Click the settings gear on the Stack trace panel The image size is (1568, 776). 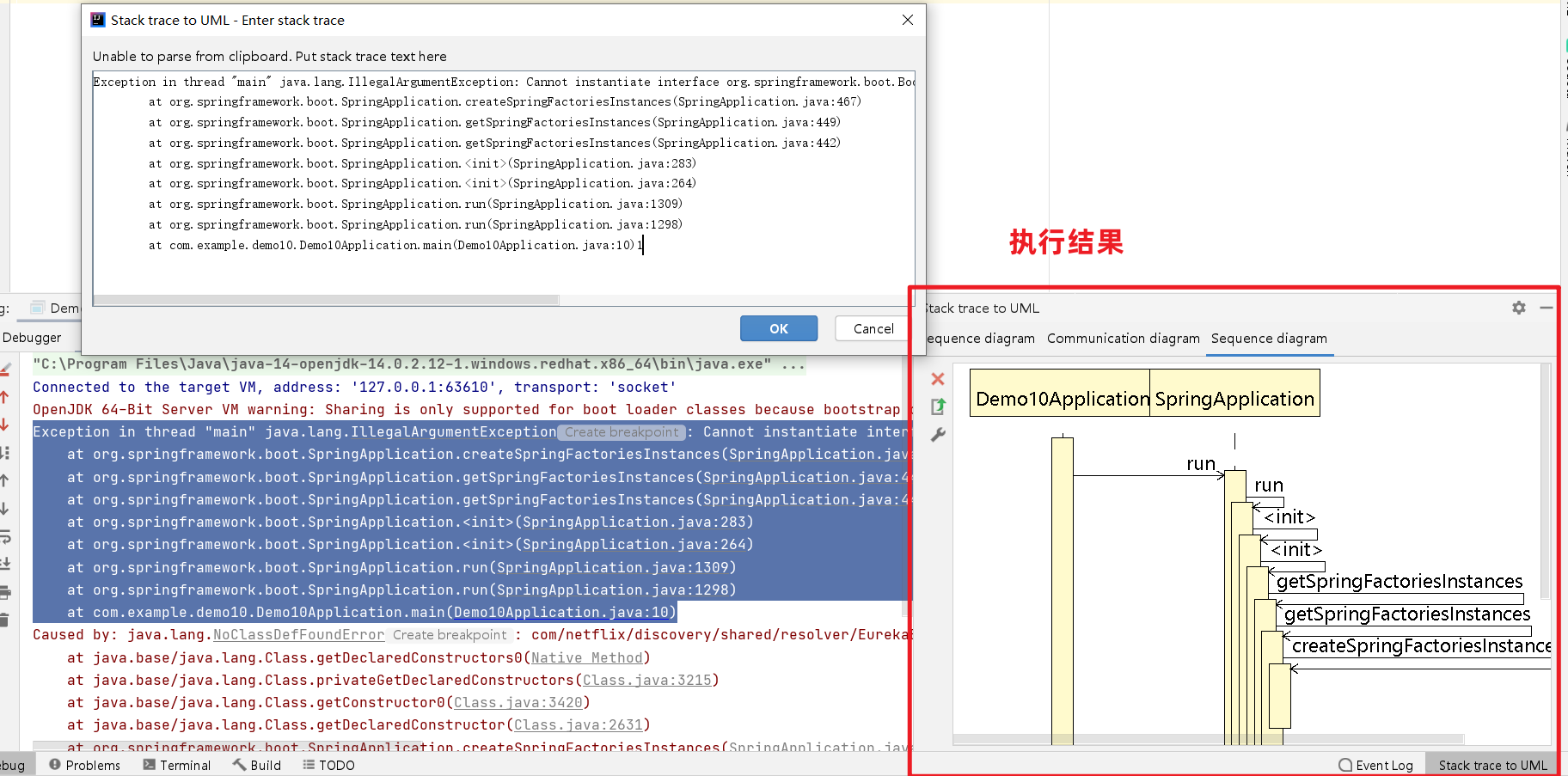click(x=1518, y=308)
